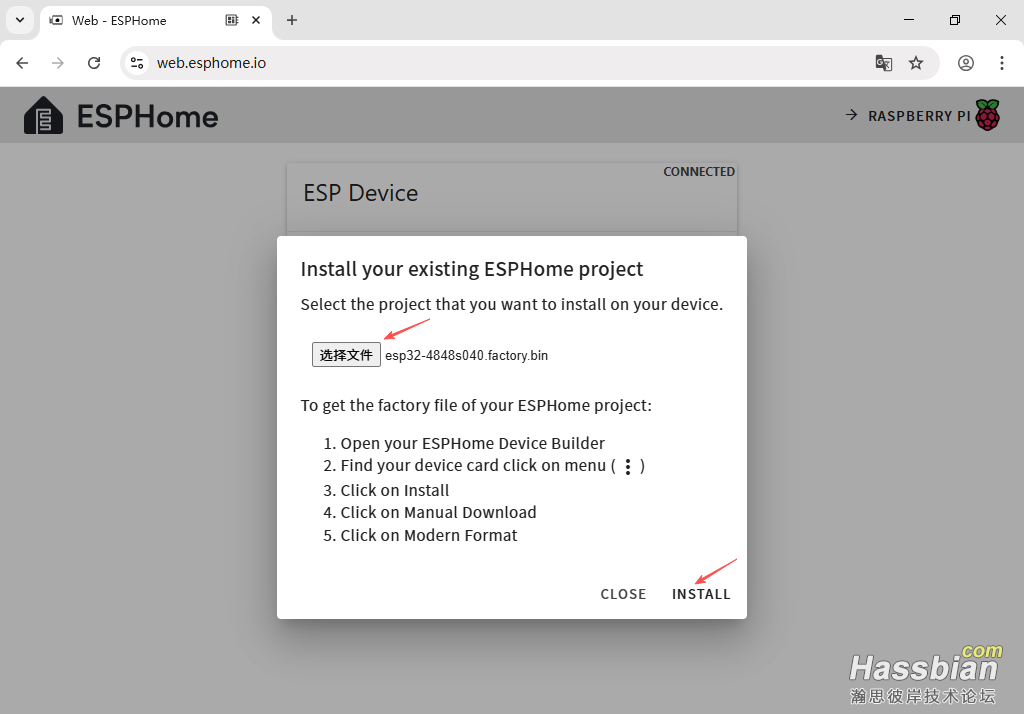Screen dimensions: 1024x714
Task: Dismiss the dialog with CLOSE
Action: tap(623, 594)
